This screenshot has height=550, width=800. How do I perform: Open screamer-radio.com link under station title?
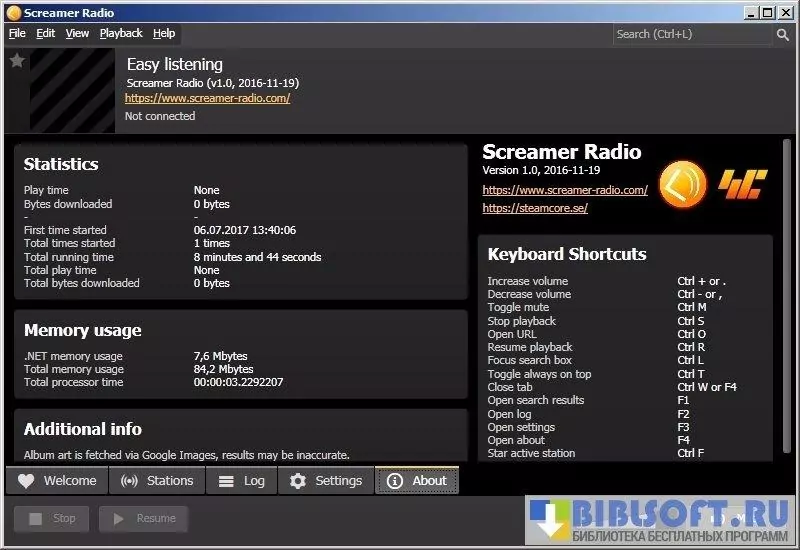[207, 98]
